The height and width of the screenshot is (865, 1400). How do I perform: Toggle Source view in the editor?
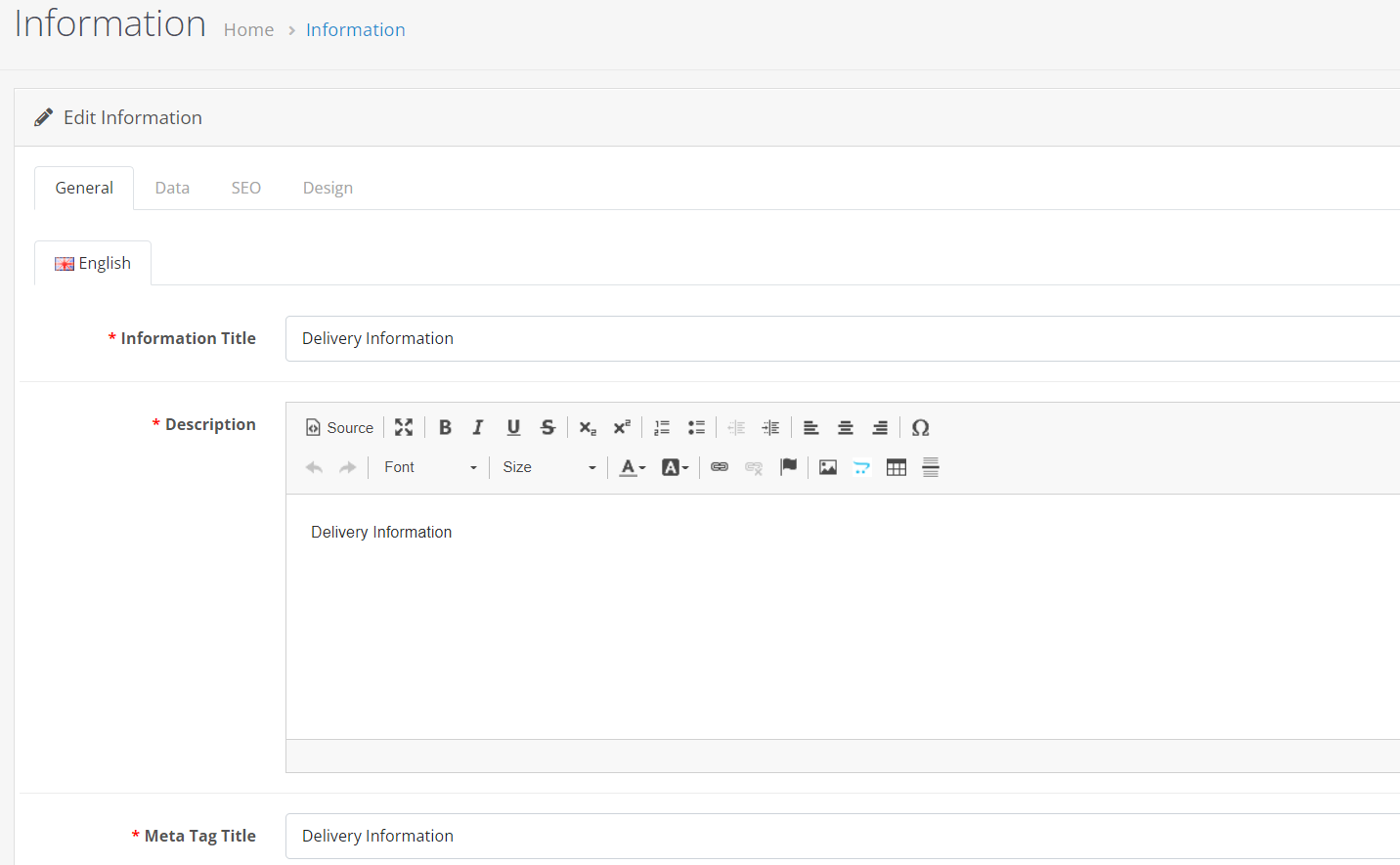340,428
